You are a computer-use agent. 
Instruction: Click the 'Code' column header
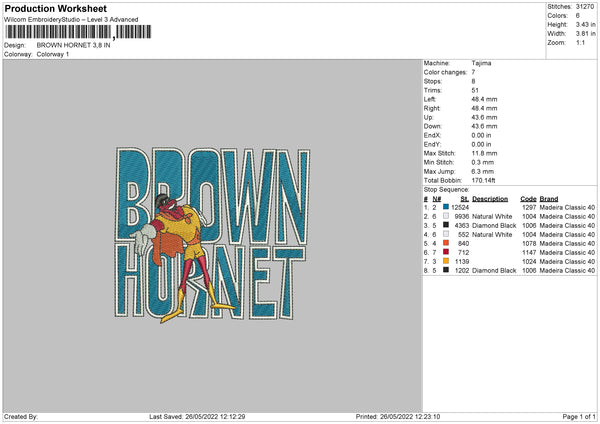tap(528, 199)
